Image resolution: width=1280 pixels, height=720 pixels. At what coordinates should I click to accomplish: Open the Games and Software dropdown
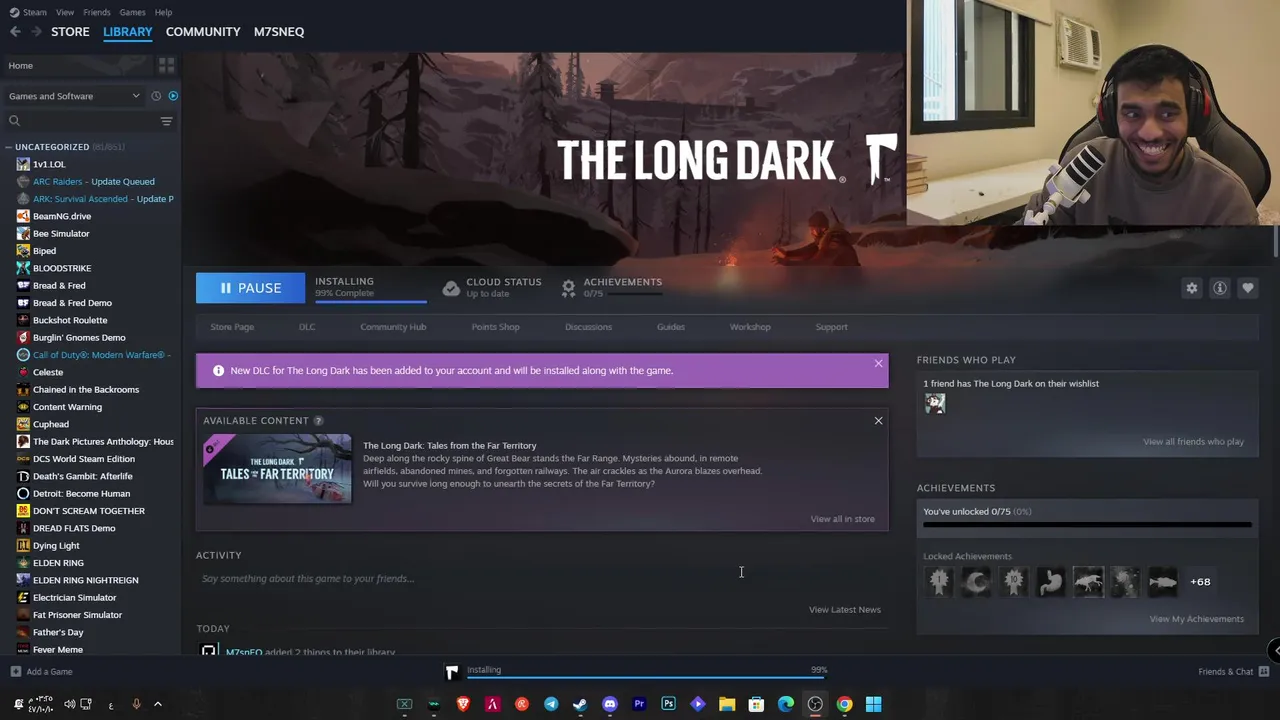(x=74, y=96)
